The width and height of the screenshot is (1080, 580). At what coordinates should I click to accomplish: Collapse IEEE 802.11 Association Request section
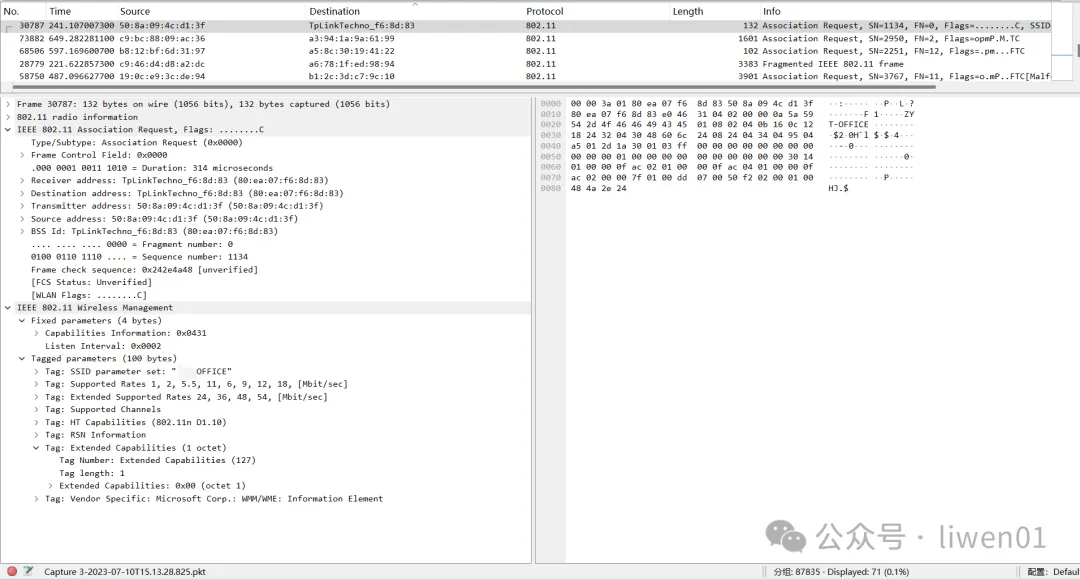click(x=9, y=130)
